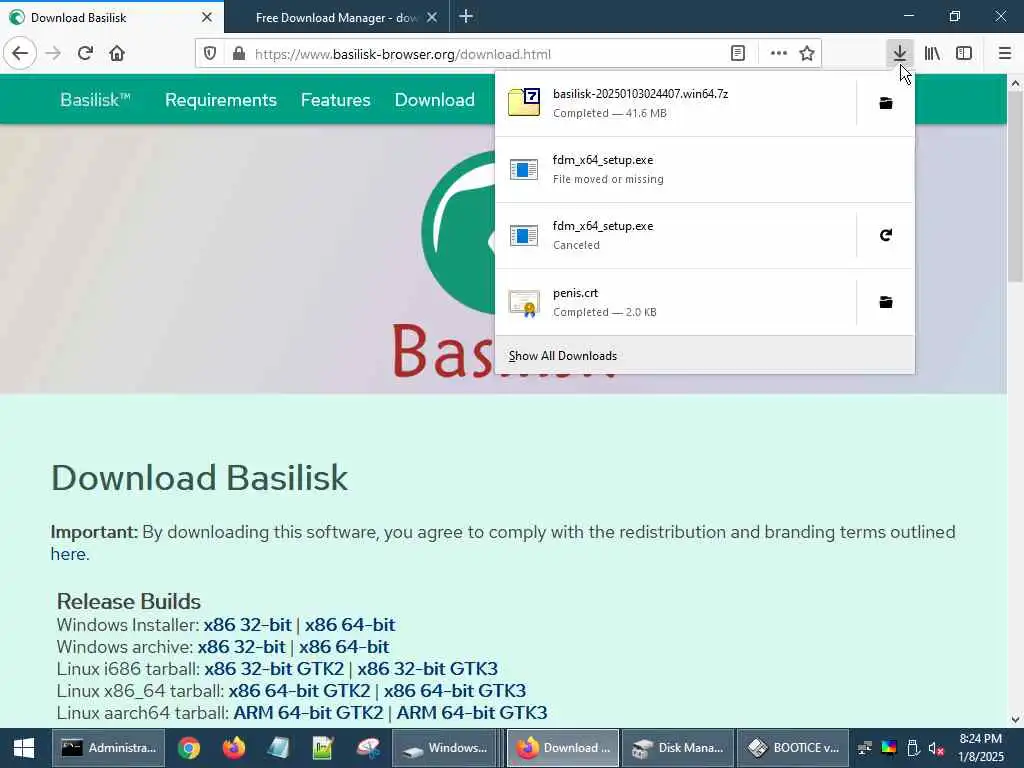Image resolution: width=1024 pixels, height=768 pixels.
Task: Open page actions three-dot menu
Action: click(778, 54)
